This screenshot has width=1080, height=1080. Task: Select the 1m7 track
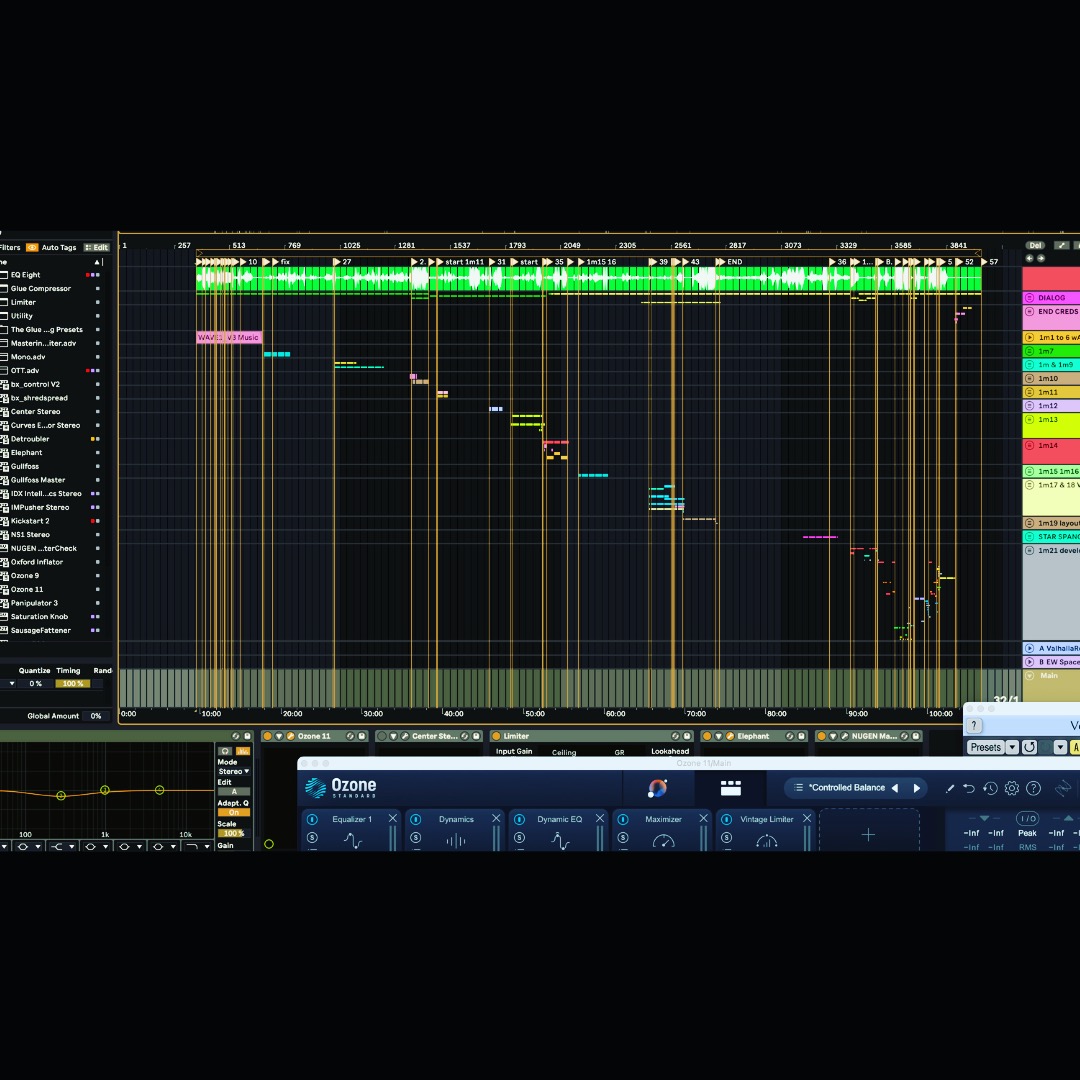1052,351
